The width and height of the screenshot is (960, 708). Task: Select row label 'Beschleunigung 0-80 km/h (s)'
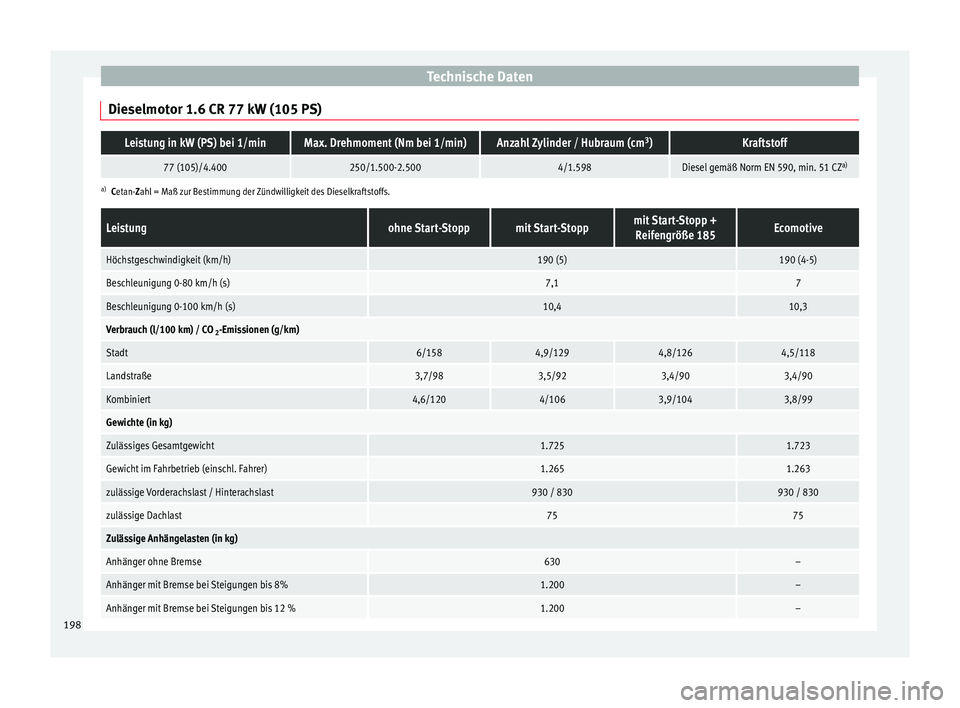[168, 283]
